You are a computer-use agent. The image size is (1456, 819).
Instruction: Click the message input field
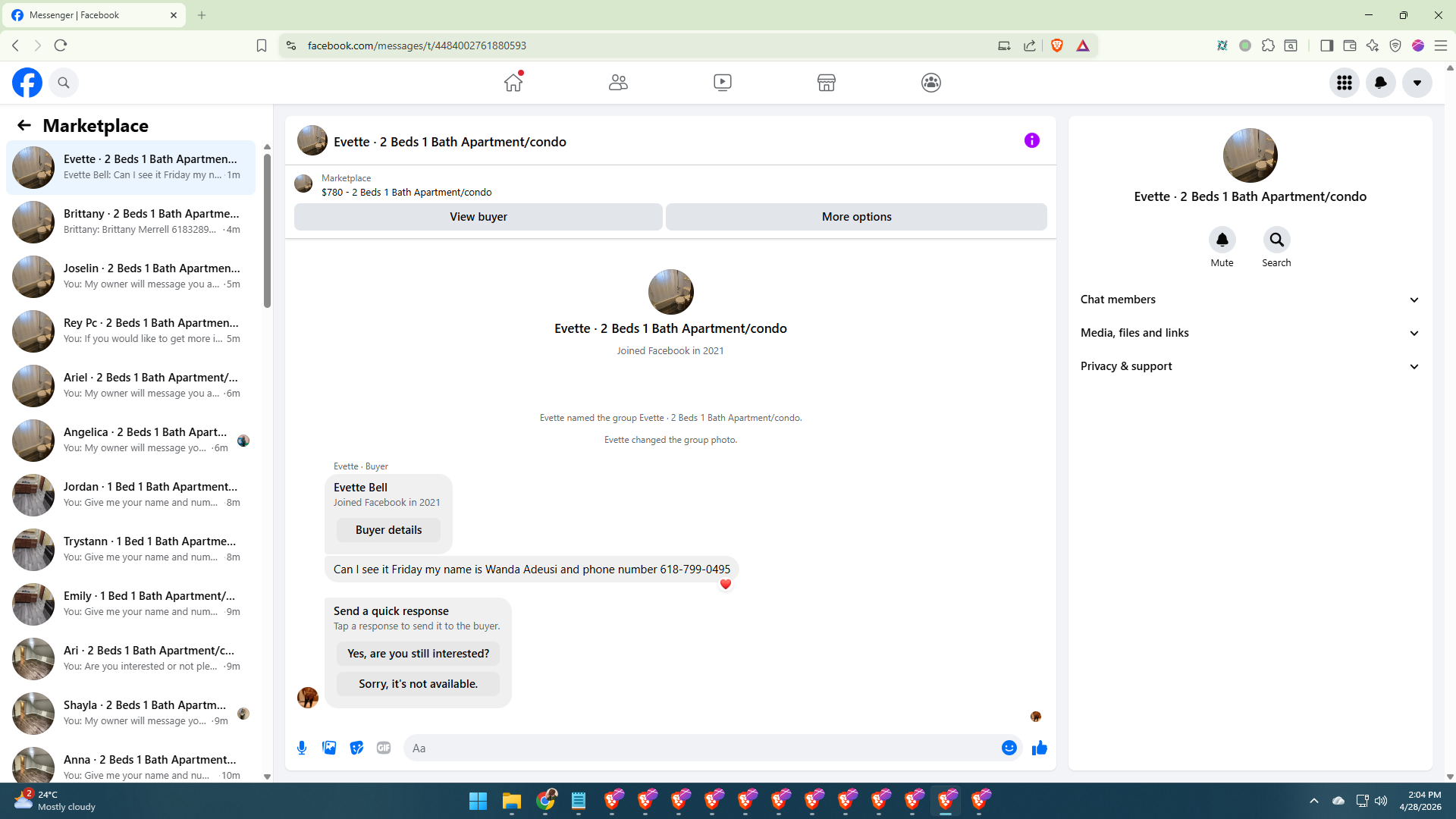[701, 748]
